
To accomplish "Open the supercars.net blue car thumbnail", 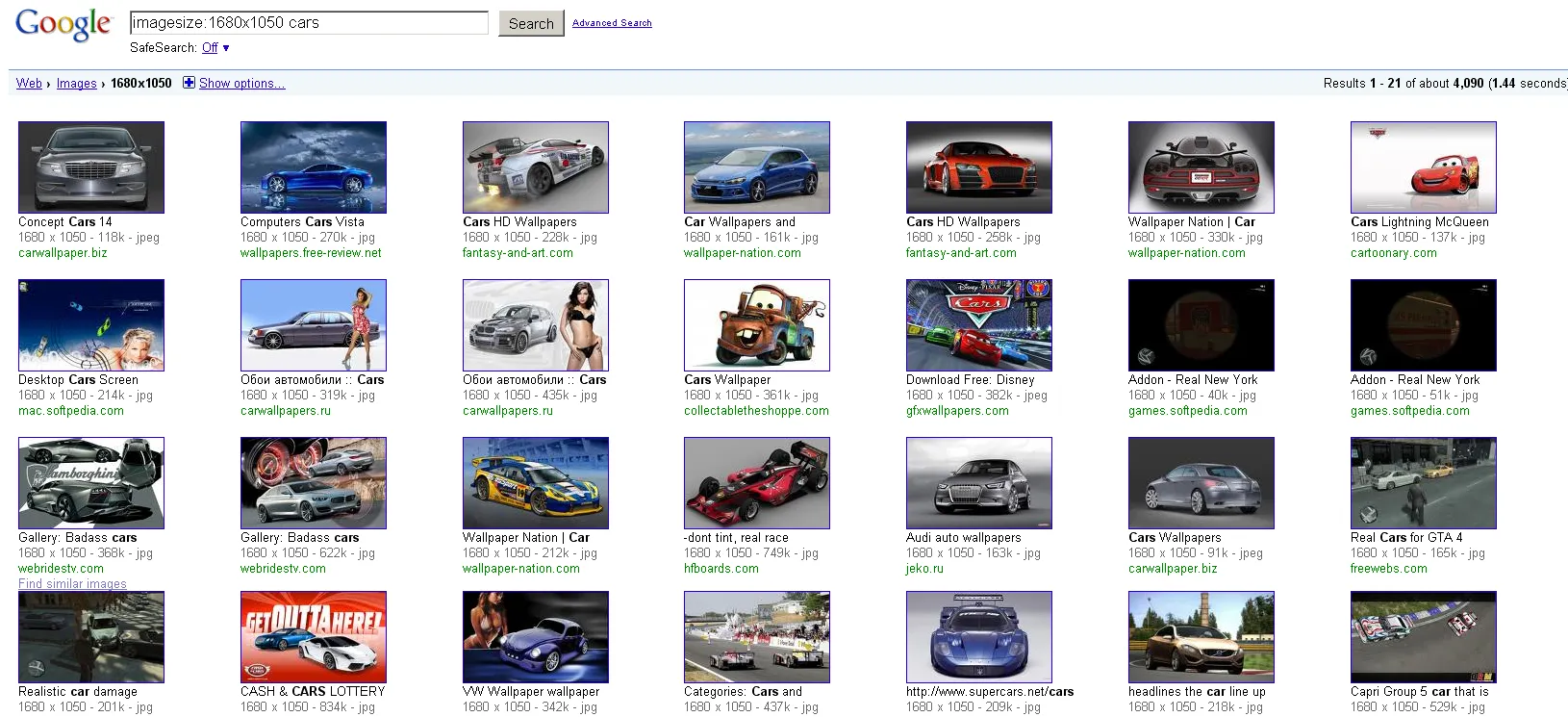I will click(x=979, y=637).
